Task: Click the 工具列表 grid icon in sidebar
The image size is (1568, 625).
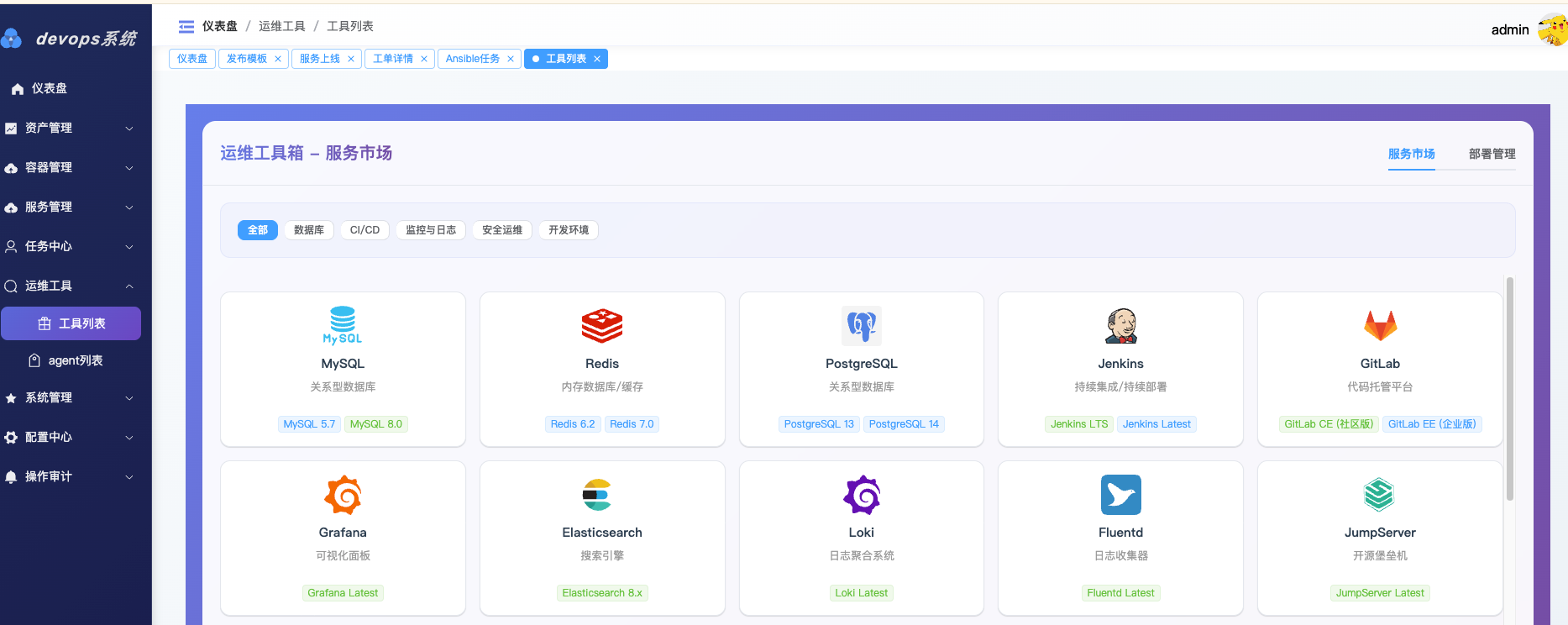Action: pyautogui.click(x=45, y=323)
